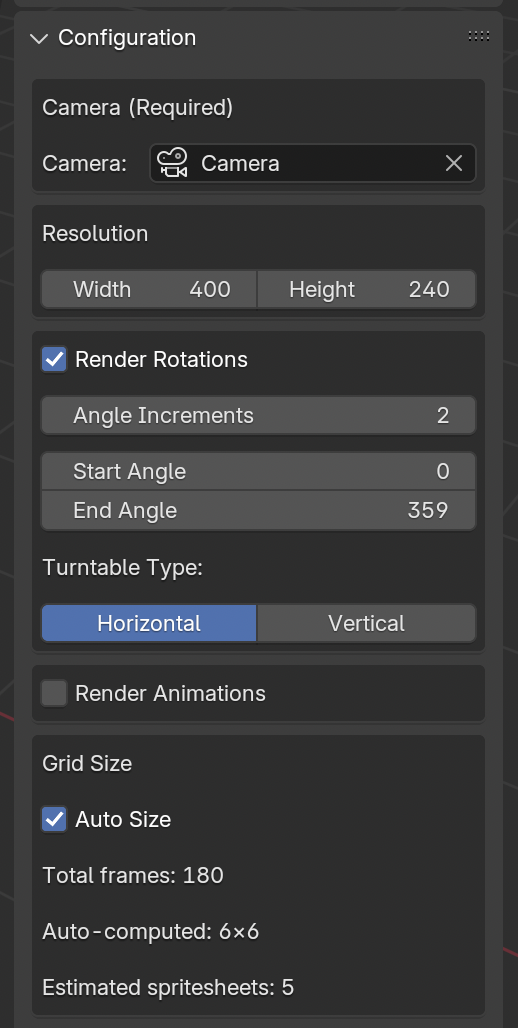Click the Width resolution field
Screen dimensions: 518x1028
tap(149, 289)
